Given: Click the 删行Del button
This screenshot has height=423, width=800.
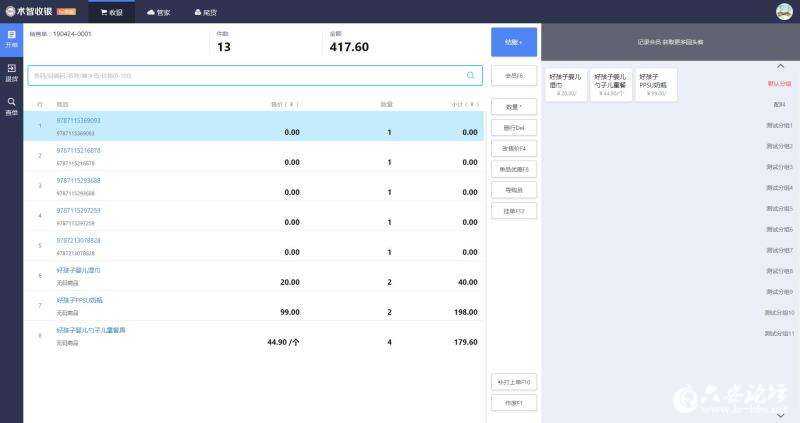Looking at the screenshot, I should pyautogui.click(x=514, y=128).
